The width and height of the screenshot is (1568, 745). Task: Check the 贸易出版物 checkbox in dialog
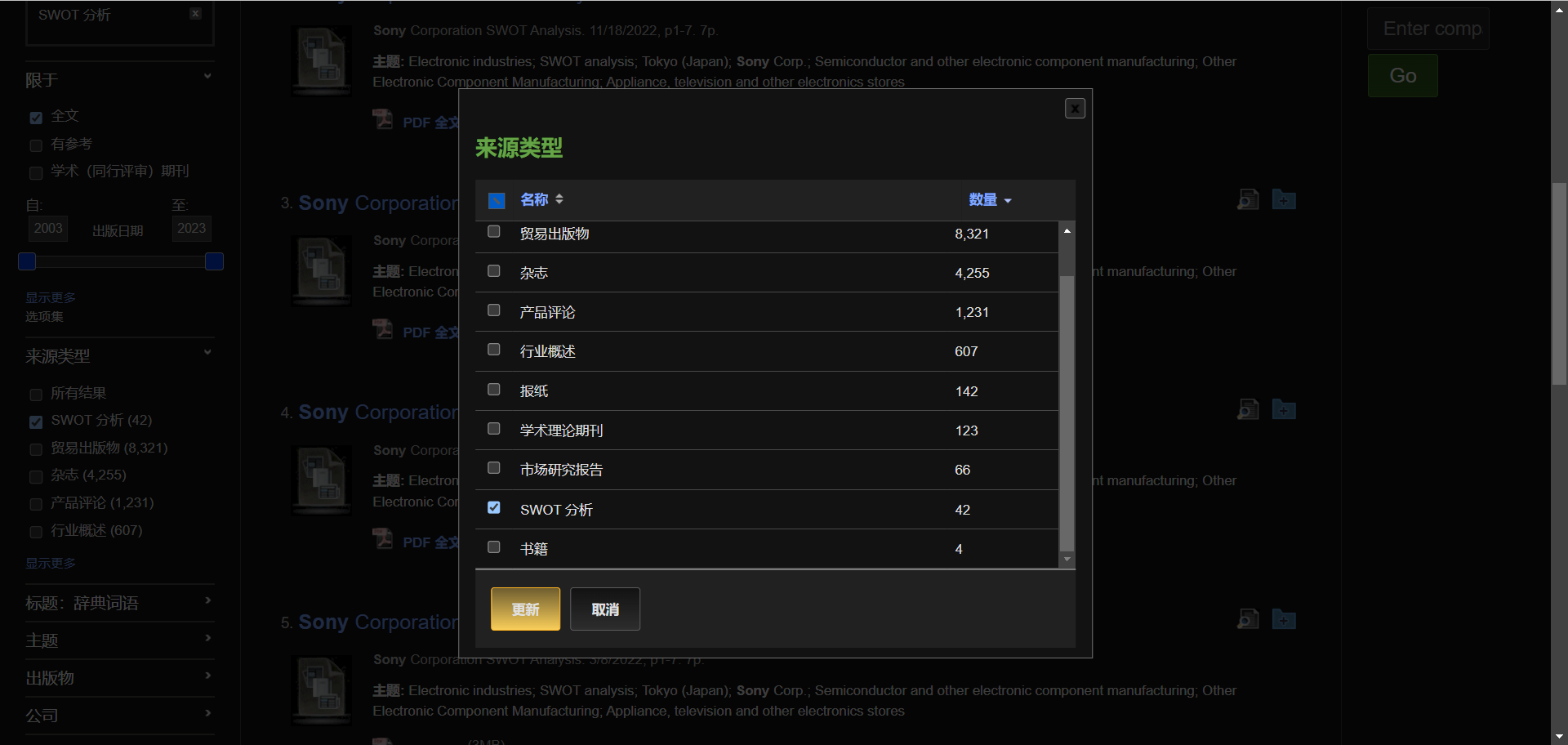tap(494, 232)
